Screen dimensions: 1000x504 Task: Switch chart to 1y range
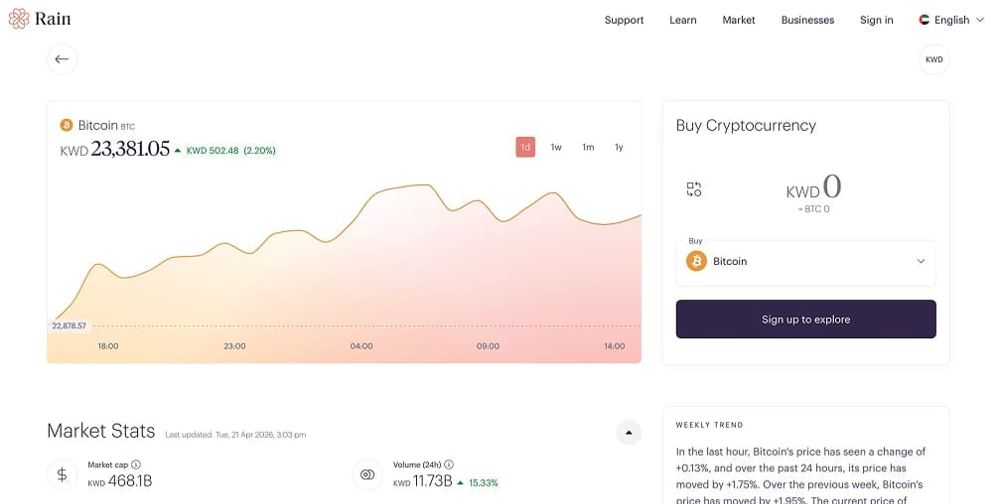click(619, 147)
